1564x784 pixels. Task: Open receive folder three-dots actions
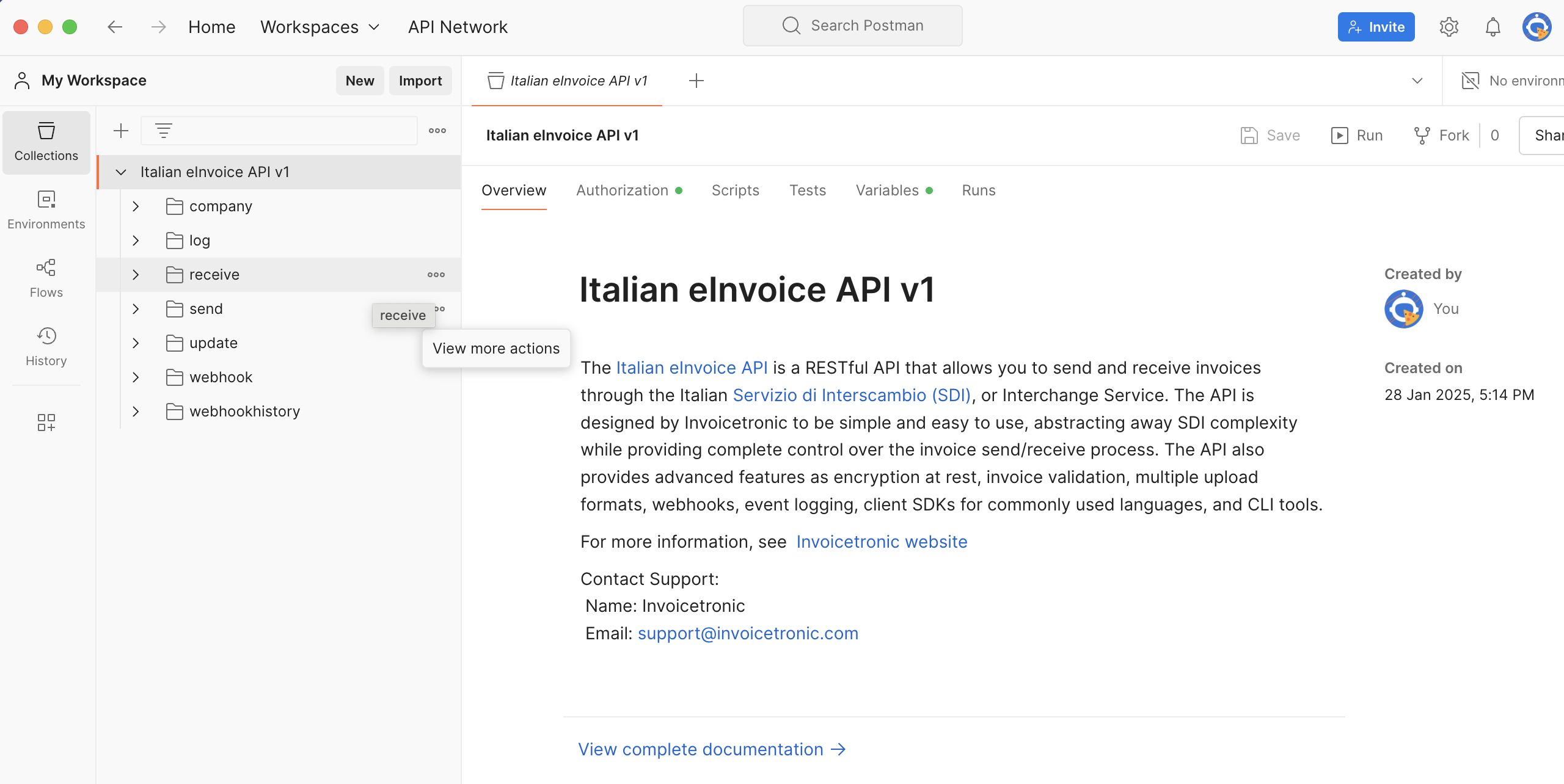click(436, 275)
